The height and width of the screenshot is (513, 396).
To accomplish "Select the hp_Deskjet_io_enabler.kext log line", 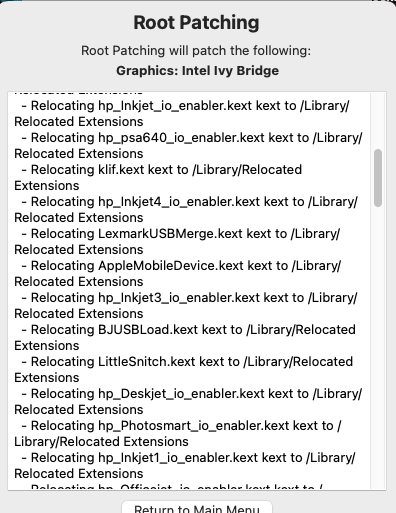I will click(x=188, y=402).
